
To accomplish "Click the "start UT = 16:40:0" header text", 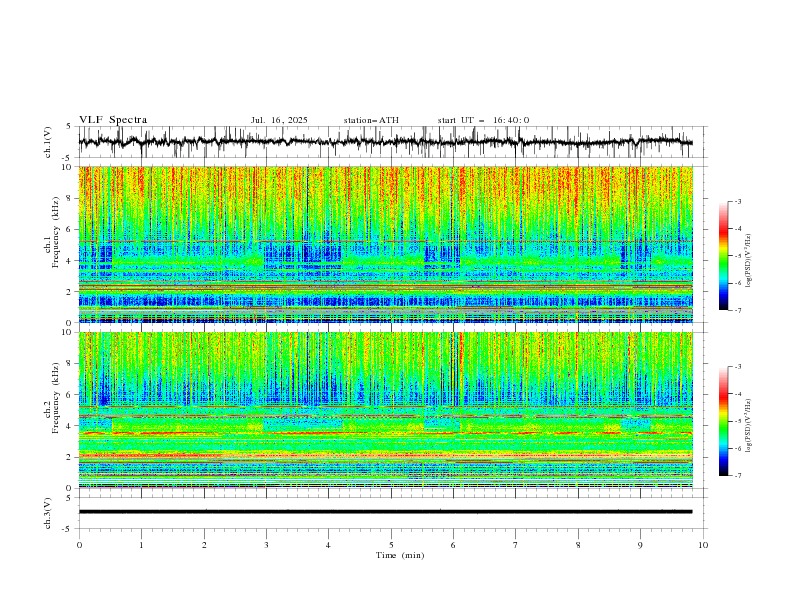I will click(x=483, y=120).
